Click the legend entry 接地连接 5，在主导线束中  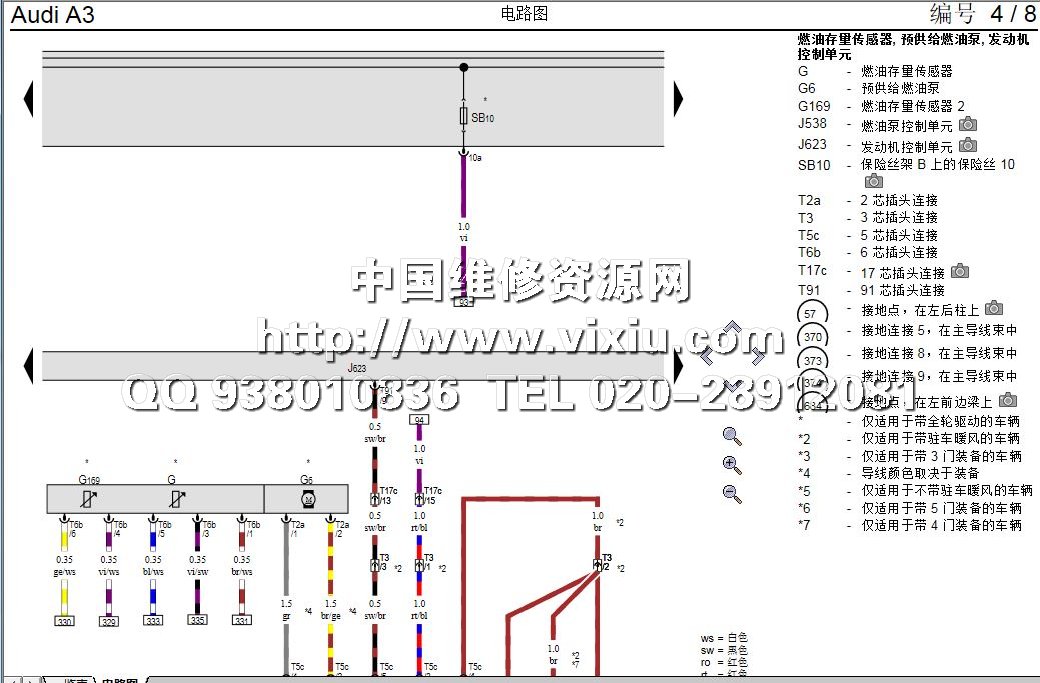[x=939, y=330]
